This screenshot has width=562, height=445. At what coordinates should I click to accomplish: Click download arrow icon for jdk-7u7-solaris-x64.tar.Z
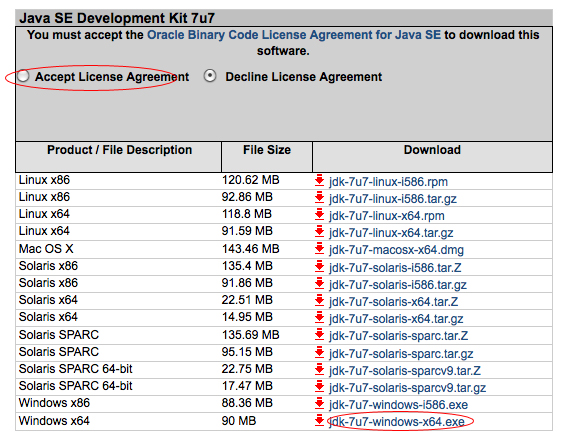coord(319,300)
